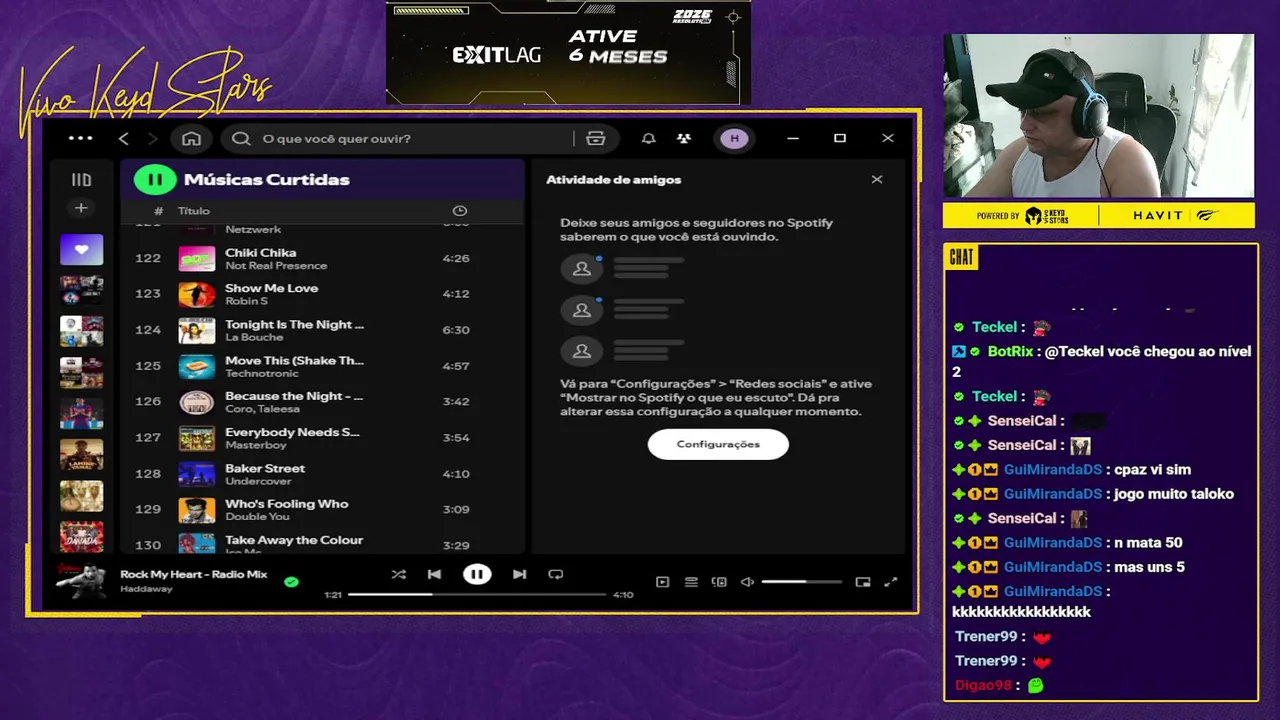
Task: Open artist Robin S link
Action: 246,301
